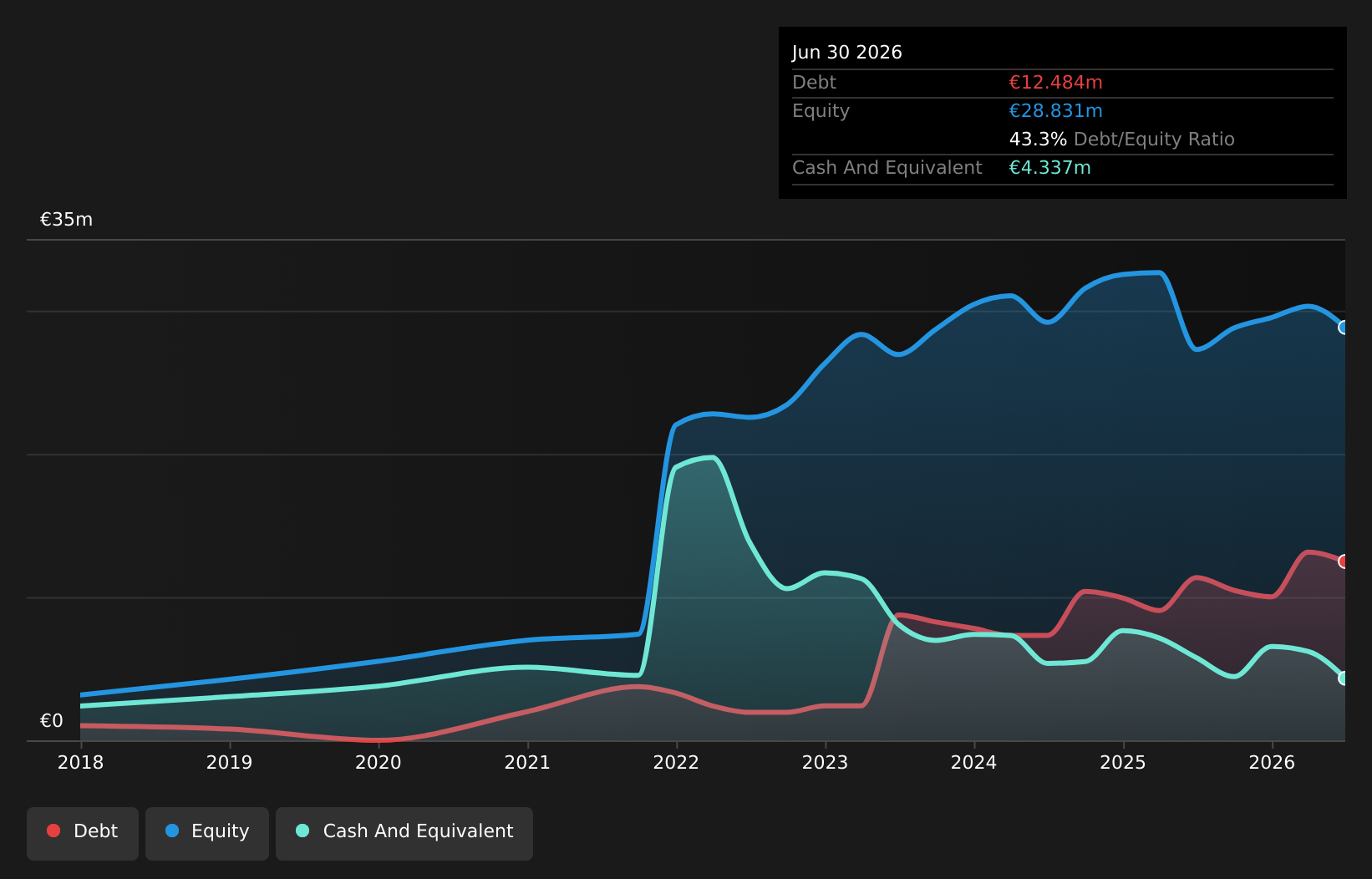Click the 2024 x-axis label
This screenshot has height=879, width=1372.
tap(974, 762)
